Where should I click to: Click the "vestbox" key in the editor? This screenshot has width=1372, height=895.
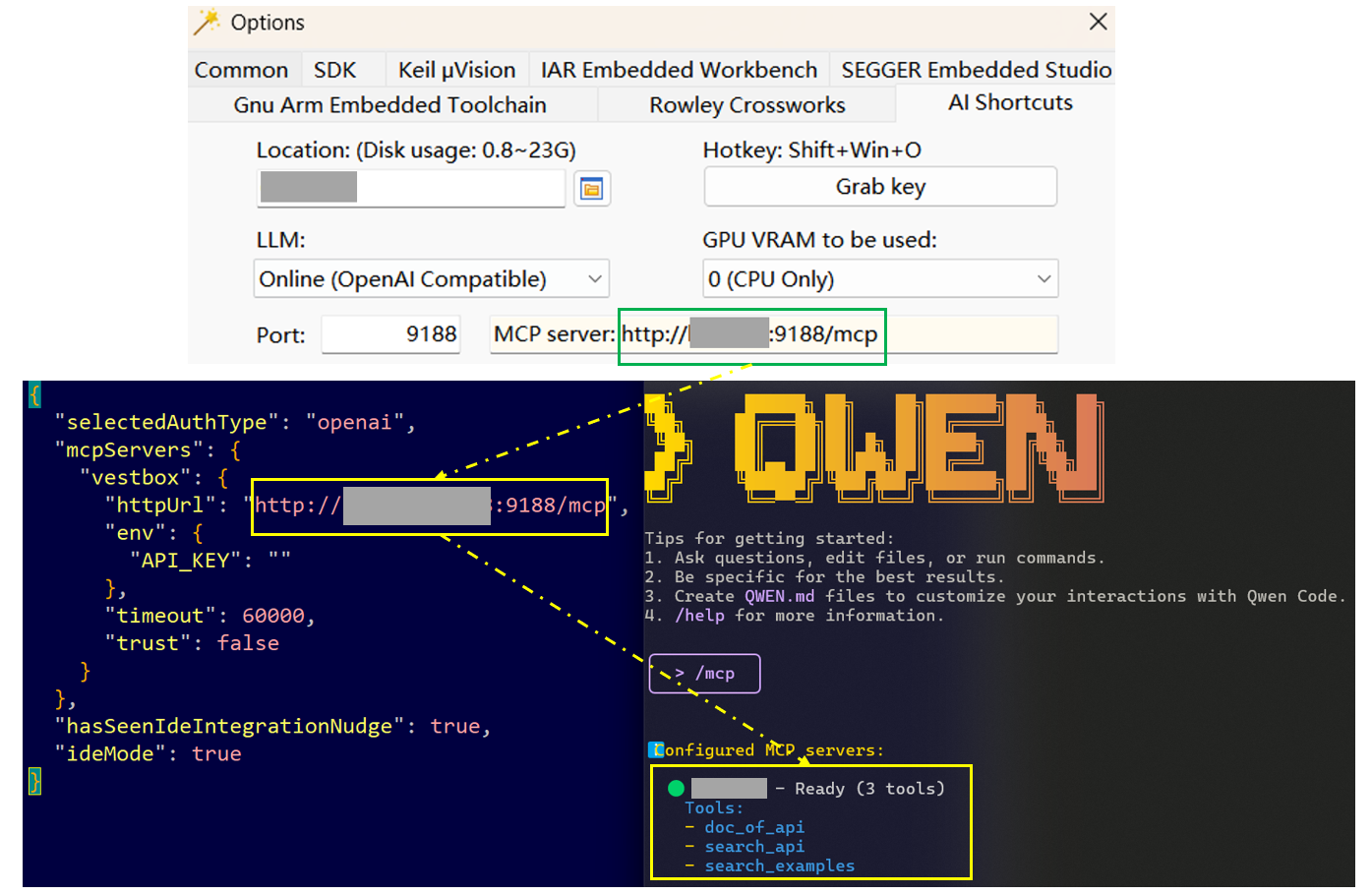click(x=135, y=477)
